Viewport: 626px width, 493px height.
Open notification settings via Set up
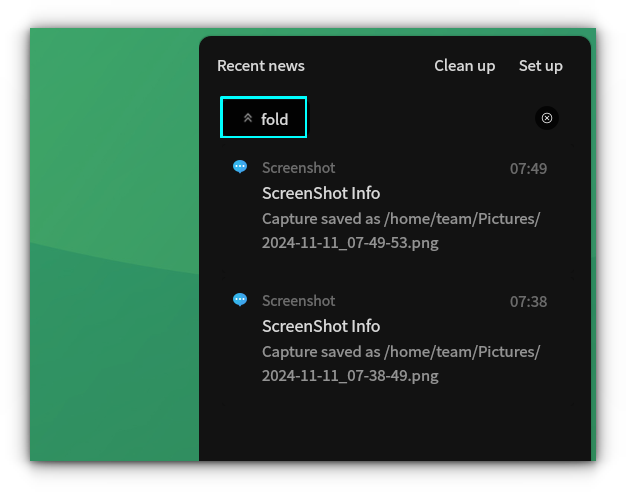540,66
